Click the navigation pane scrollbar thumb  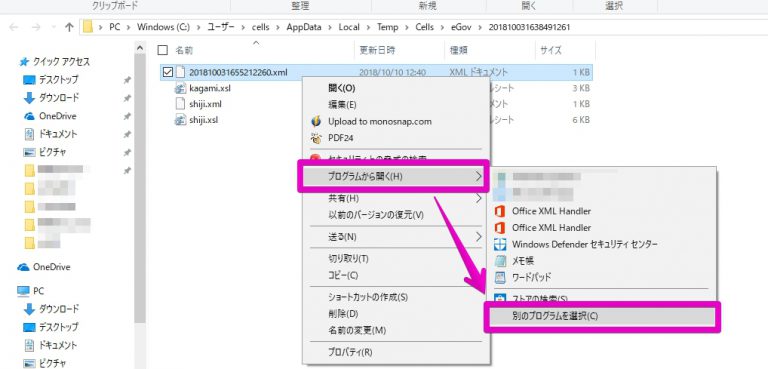140,188
